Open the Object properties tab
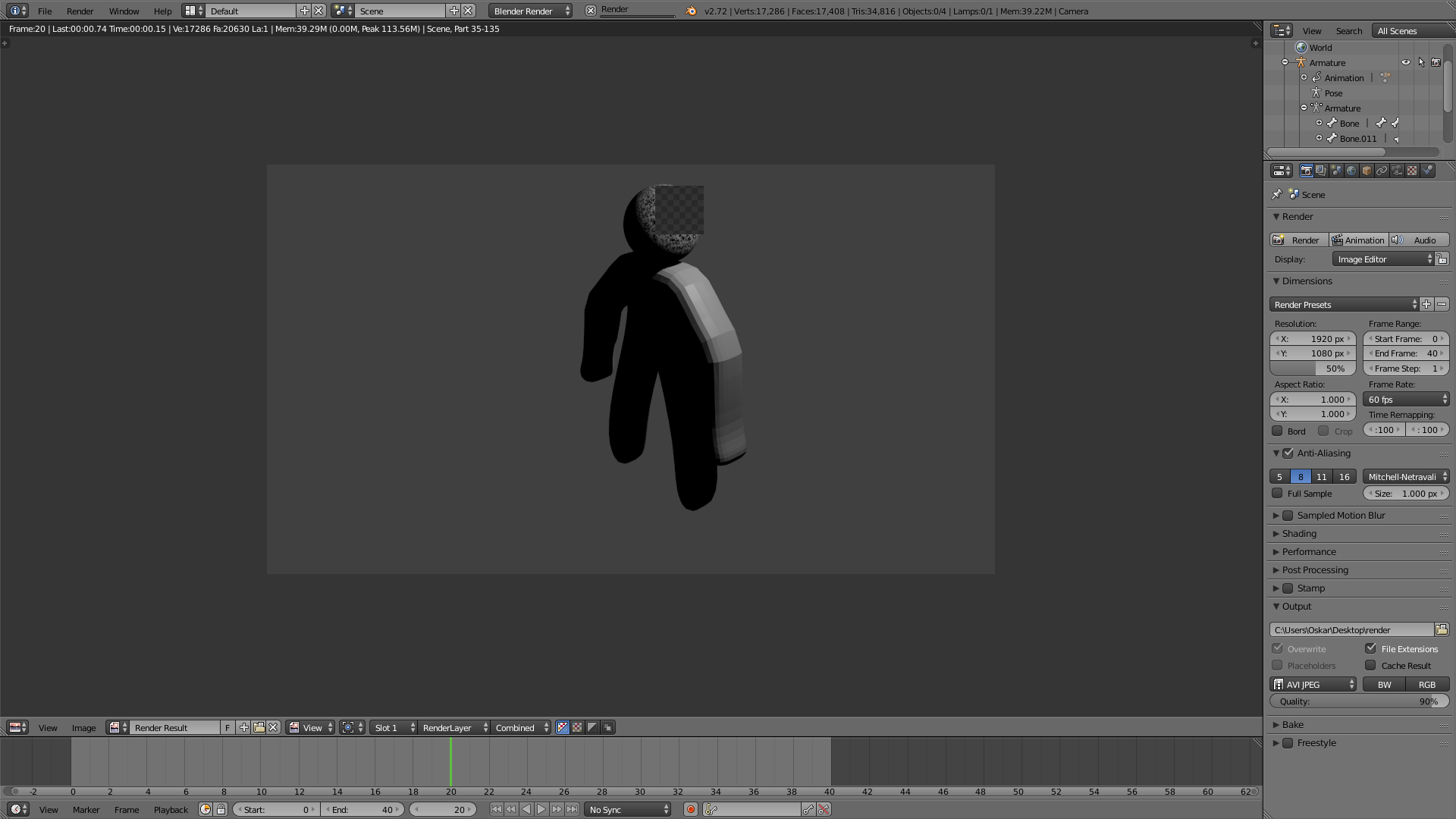Screen dimensions: 1456x819 [1367, 171]
